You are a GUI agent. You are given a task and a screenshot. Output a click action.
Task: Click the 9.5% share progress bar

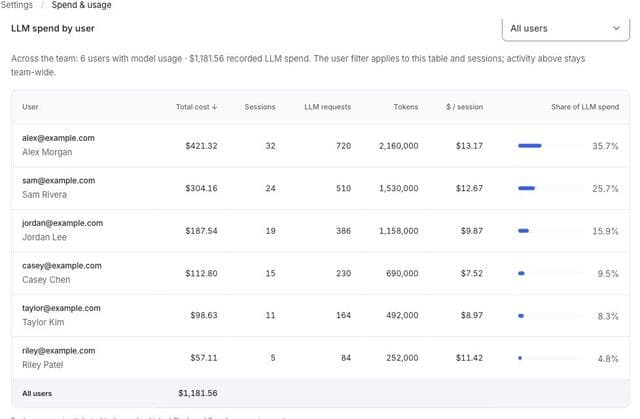[x=551, y=273]
